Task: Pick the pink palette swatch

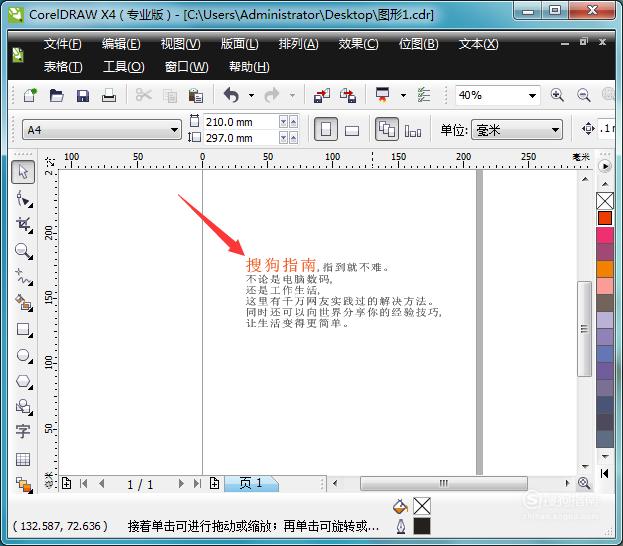Action: pyautogui.click(x=605, y=235)
